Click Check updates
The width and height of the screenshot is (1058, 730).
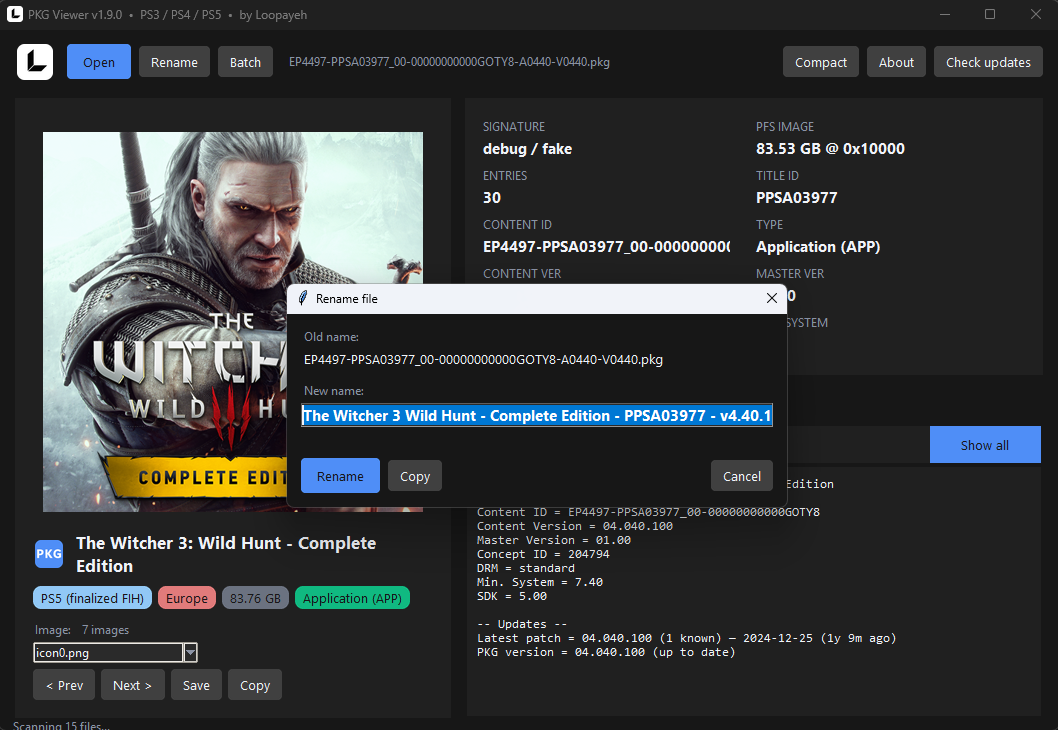click(x=988, y=62)
